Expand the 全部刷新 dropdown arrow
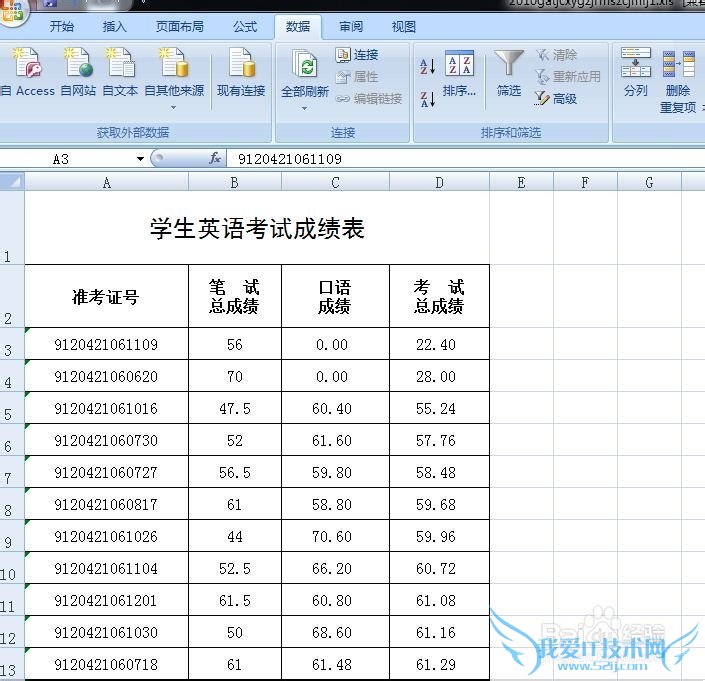 pyautogui.click(x=304, y=107)
